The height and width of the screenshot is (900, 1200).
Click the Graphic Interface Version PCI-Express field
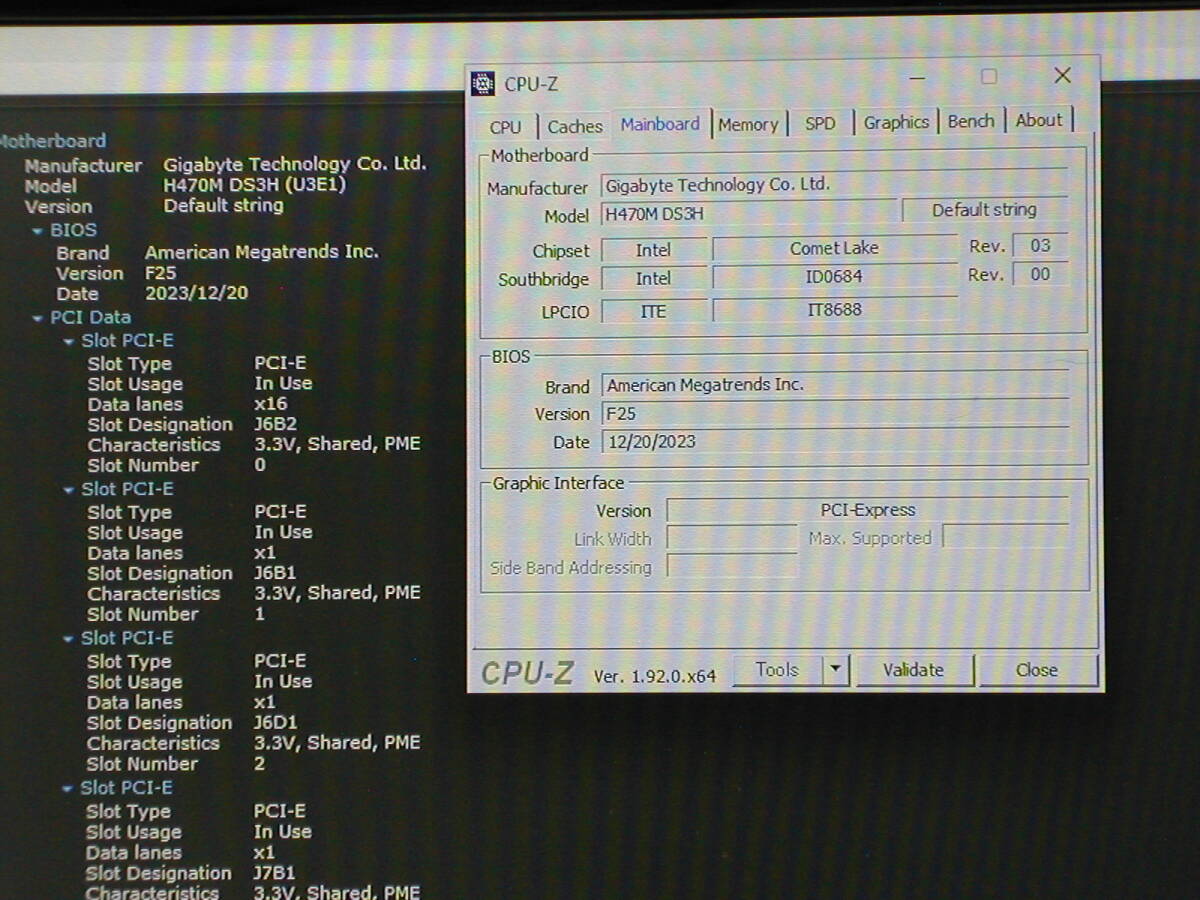coord(868,510)
